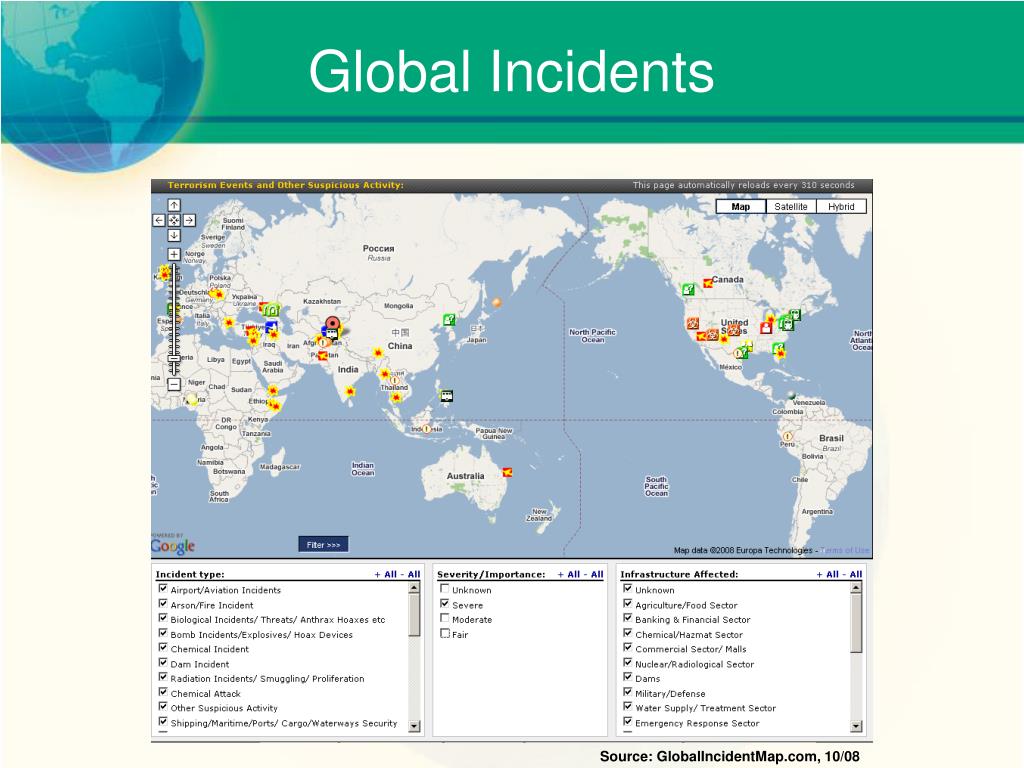
Task: Toggle the Chemical Incident checkbox
Action: pyautogui.click(x=163, y=647)
